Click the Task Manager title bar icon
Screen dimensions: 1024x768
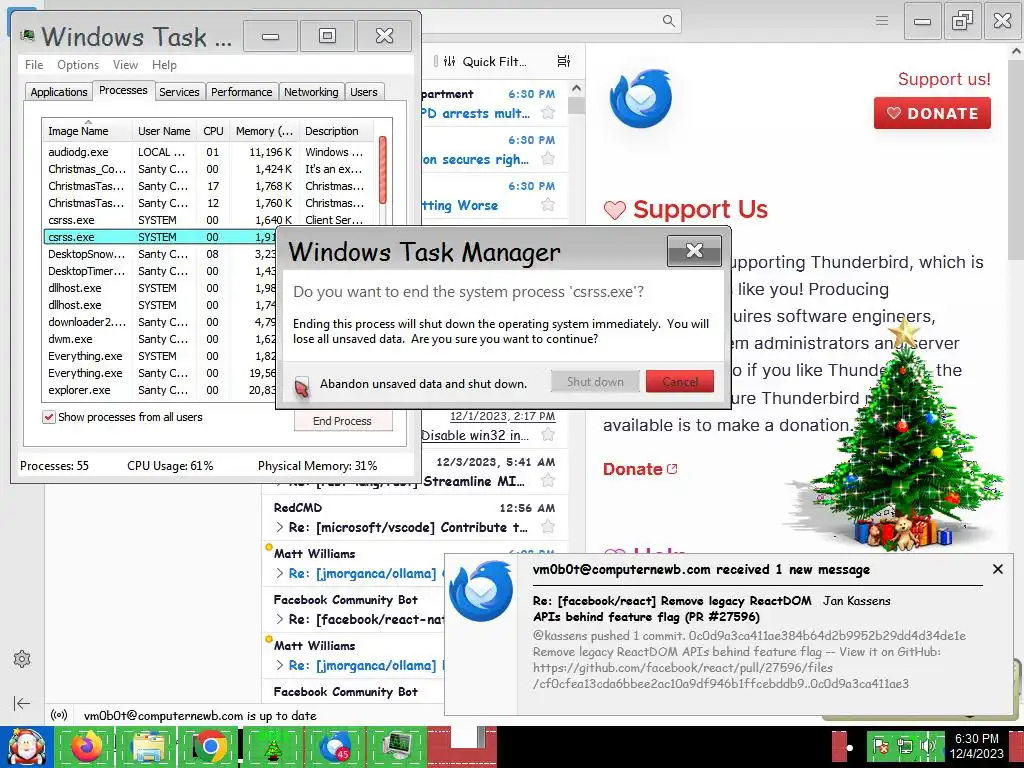(27, 35)
